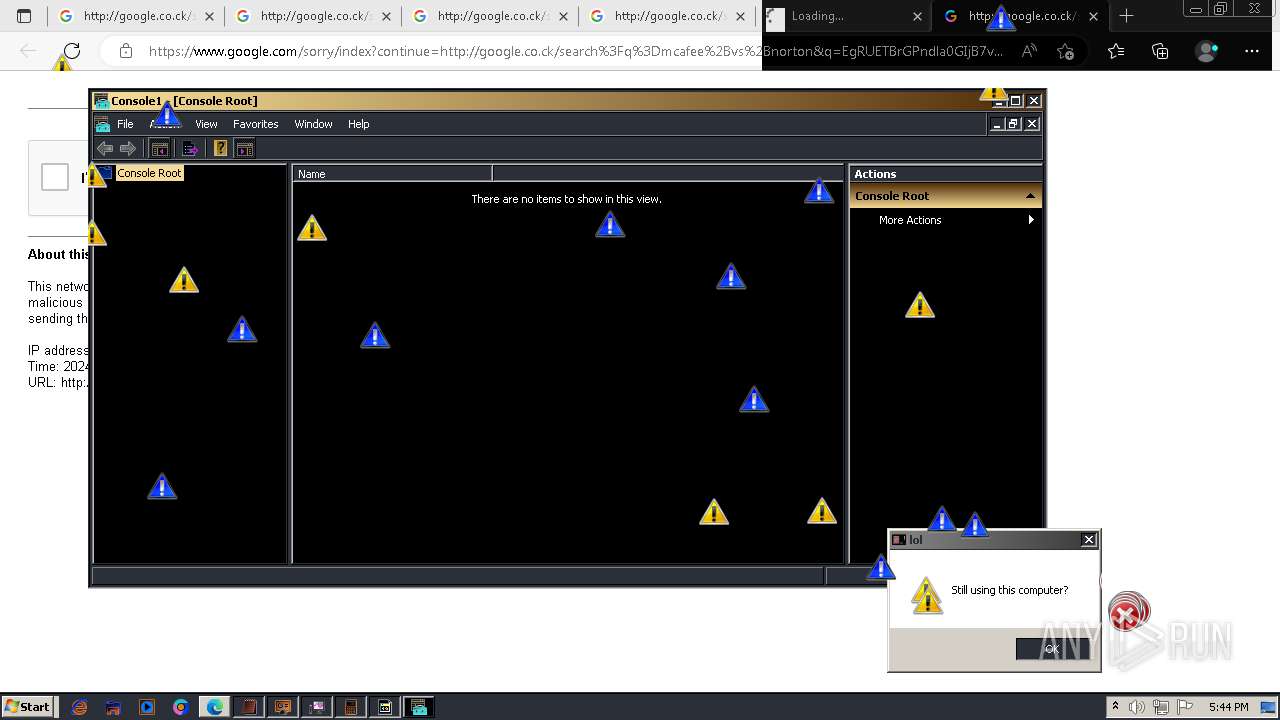Open Windows Media Player from taskbar
Screen dimensions: 1280x720
(x=147, y=707)
